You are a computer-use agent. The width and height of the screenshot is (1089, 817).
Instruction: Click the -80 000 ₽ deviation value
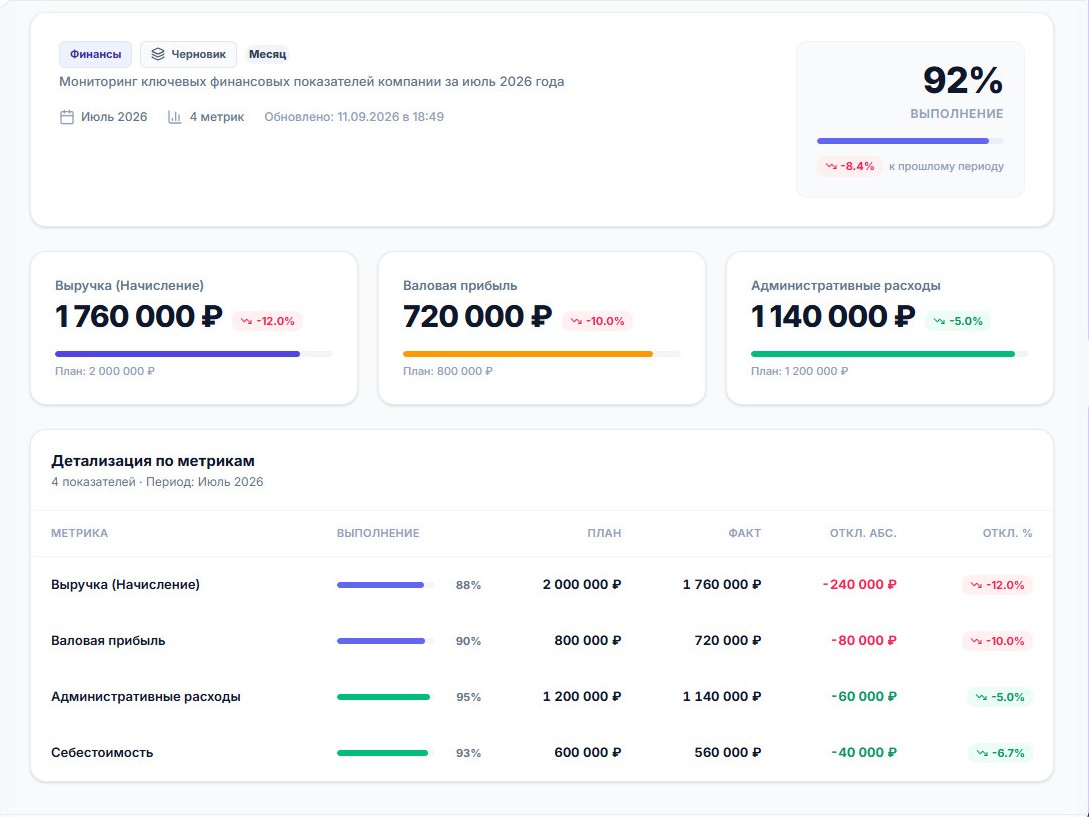864,641
